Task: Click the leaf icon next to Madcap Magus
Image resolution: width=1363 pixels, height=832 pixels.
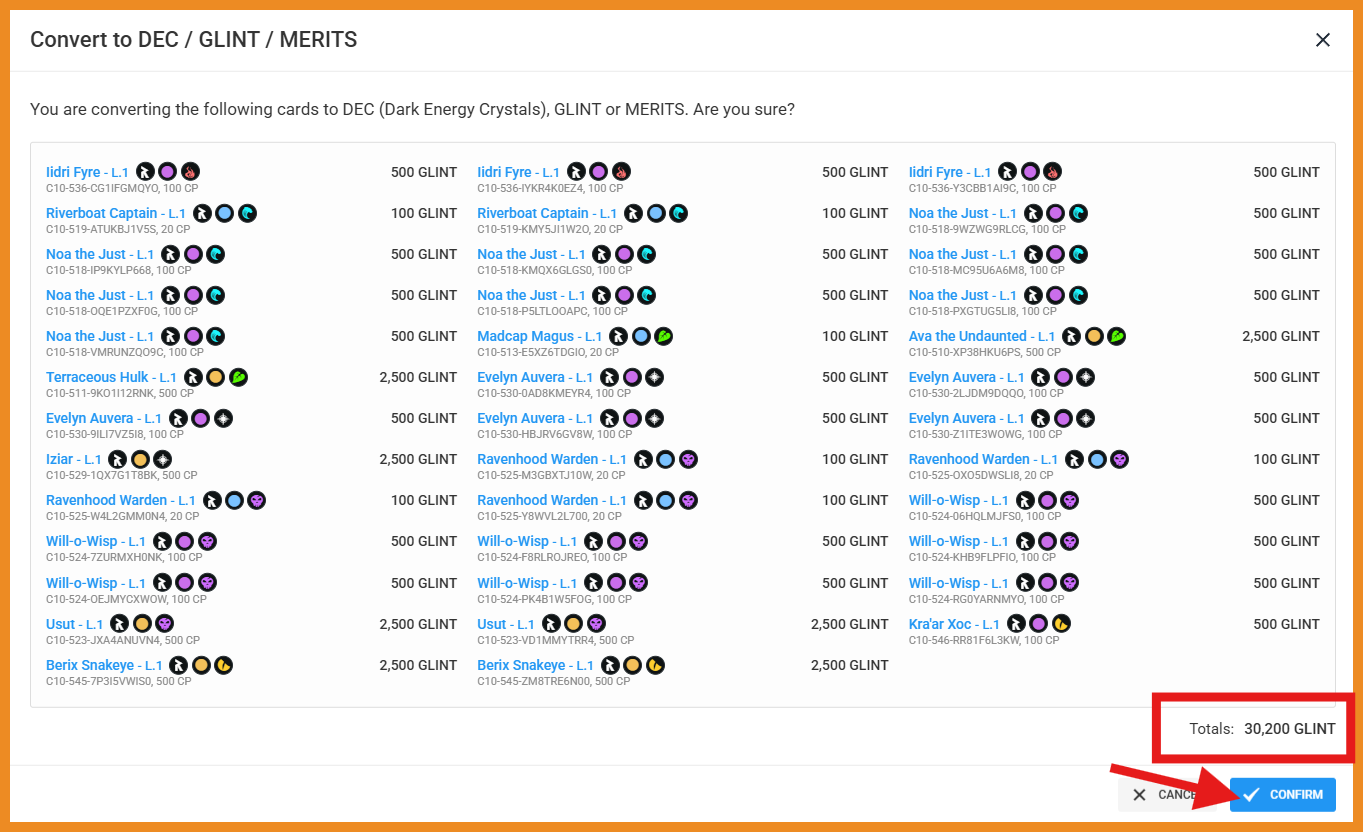Action: coord(663,337)
